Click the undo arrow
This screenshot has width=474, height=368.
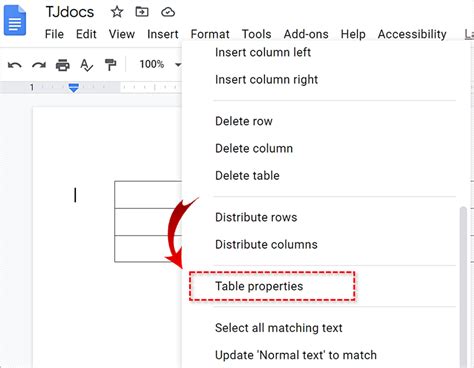coord(15,65)
